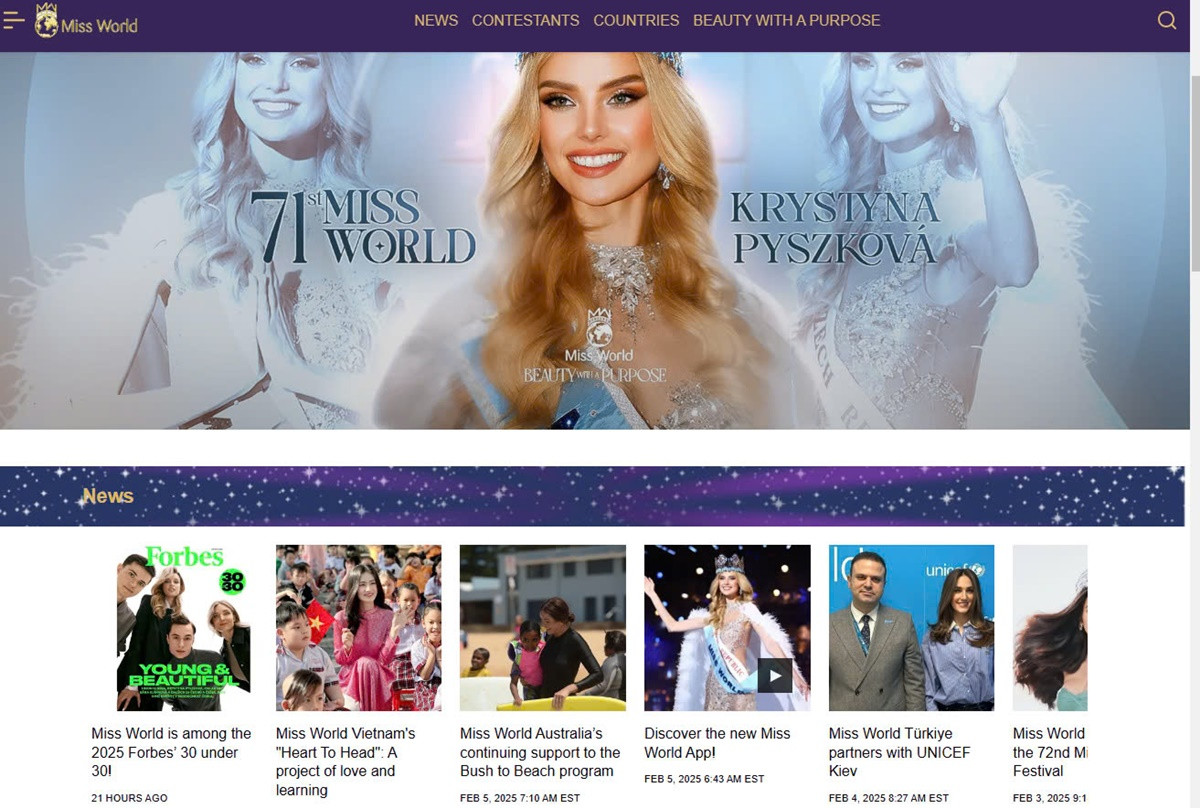Click "Discover the new Miss World App!" headline

pos(717,743)
